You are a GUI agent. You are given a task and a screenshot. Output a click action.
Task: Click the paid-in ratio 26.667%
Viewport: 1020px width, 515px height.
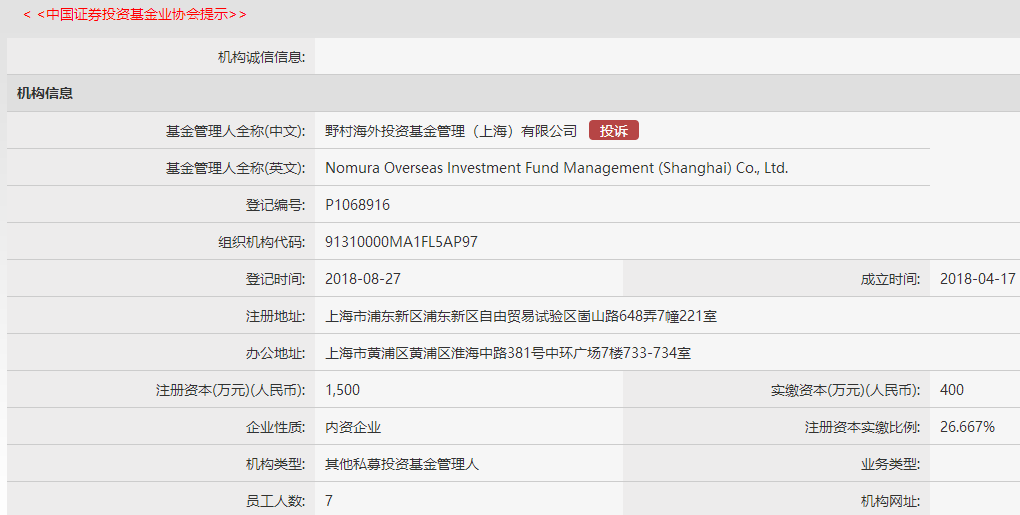click(x=967, y=427)
